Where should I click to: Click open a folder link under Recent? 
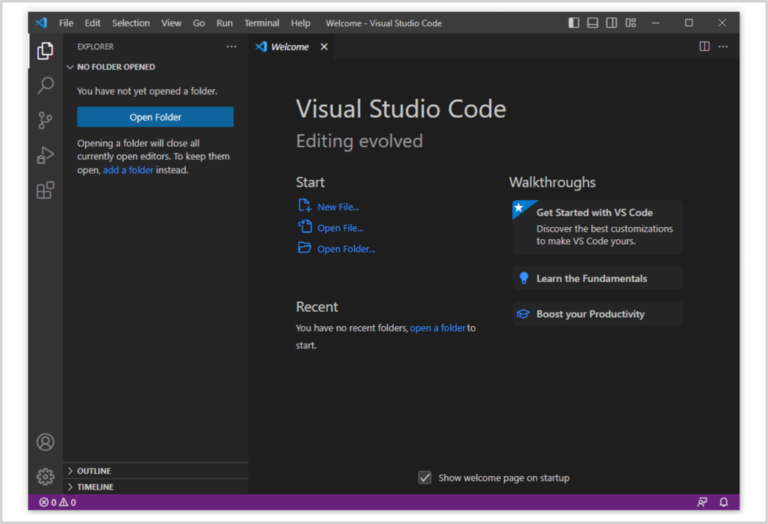(x=437, y=328)
